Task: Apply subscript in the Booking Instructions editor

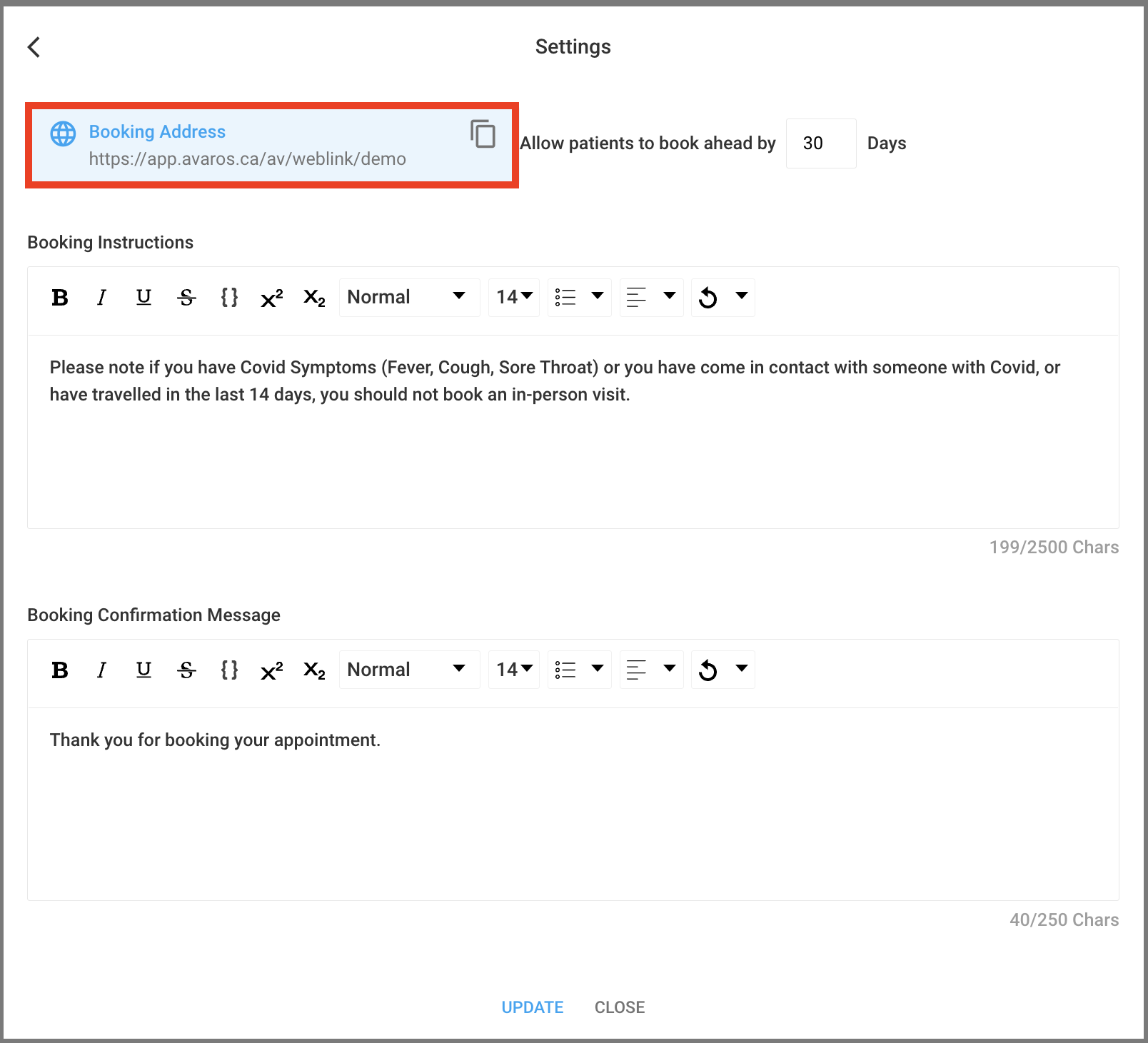Action: click(314, 298)
